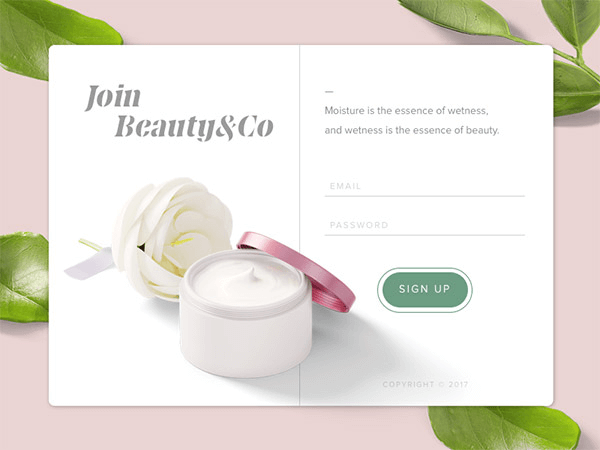Click the COPYRIGHT © 2017 footer text
This screenshot has height=450, width=600.
coord(425,384)
